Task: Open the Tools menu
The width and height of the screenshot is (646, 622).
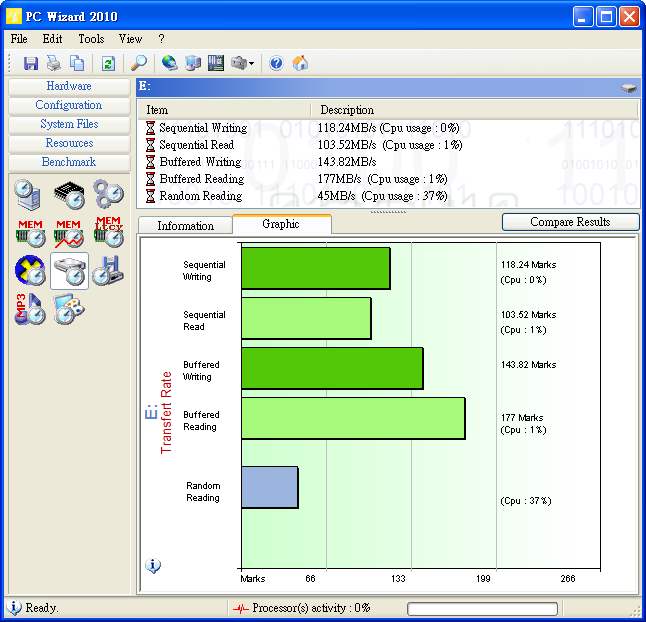Action: 91,39
